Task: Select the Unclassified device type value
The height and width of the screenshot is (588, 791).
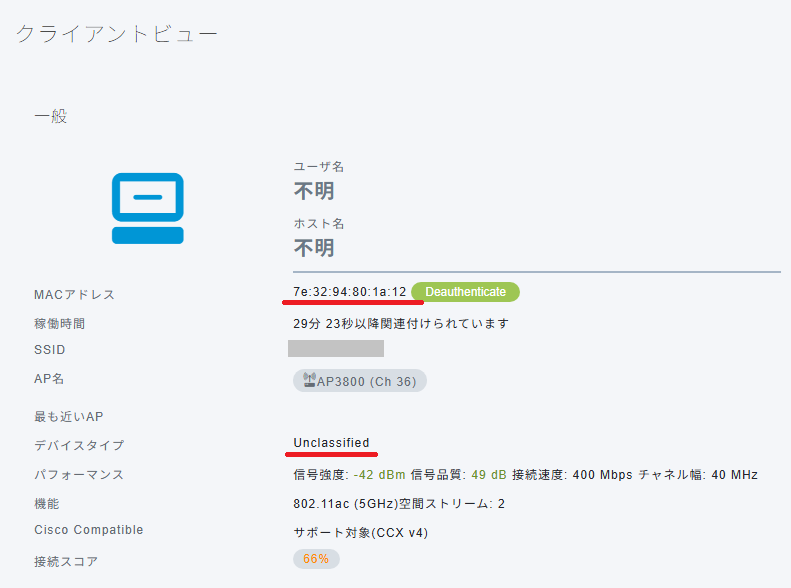Action: pos(331,443)
